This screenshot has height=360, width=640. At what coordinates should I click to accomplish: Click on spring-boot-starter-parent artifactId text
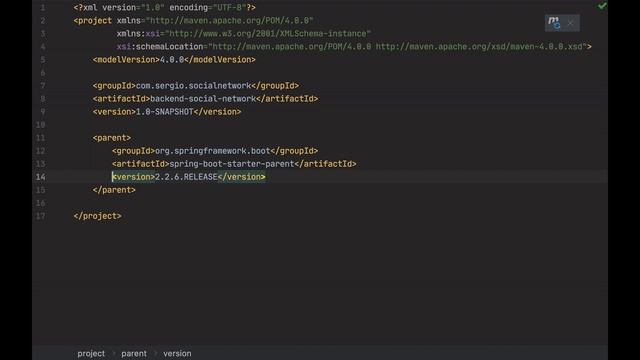(232, 164)
